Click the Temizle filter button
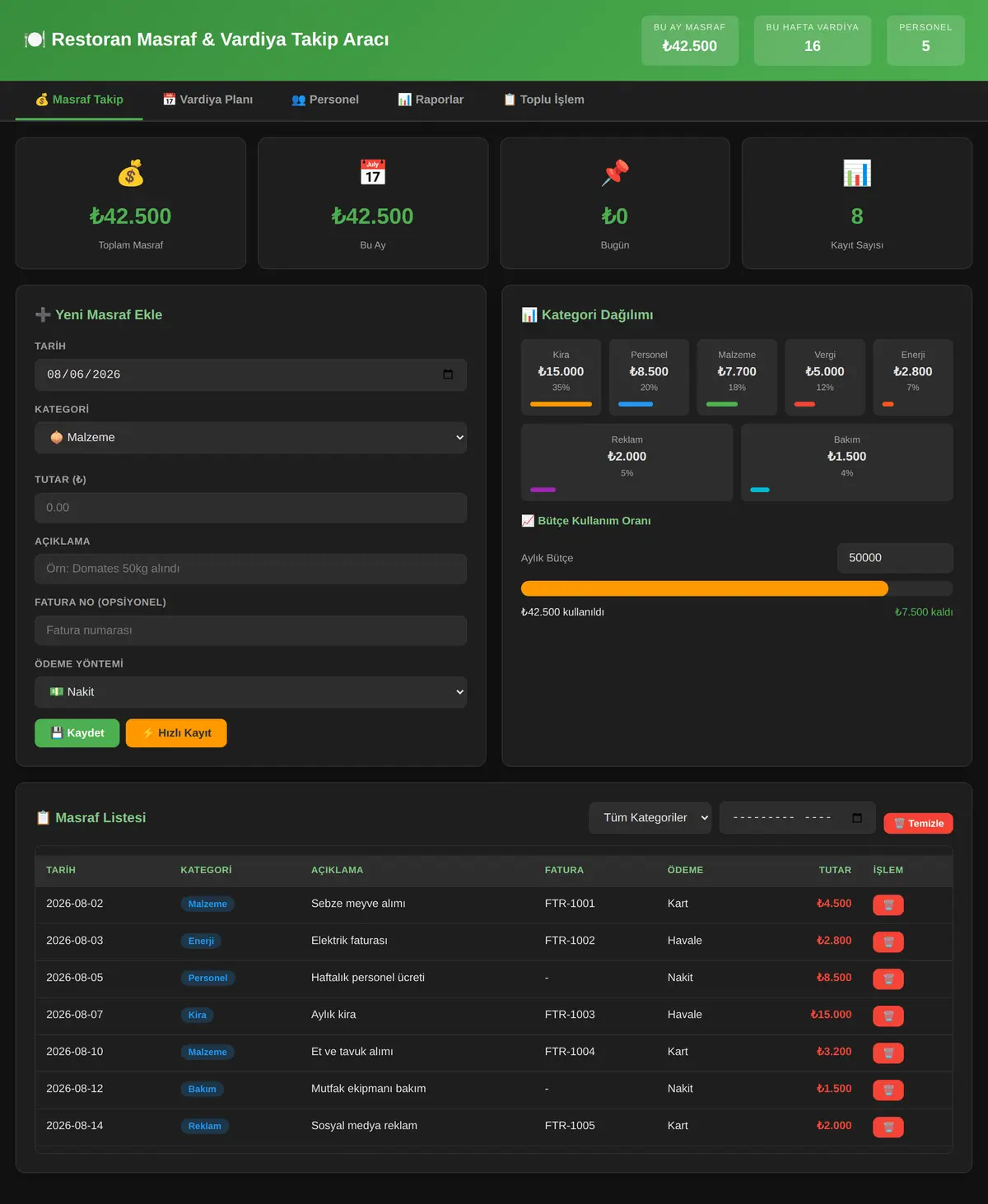The width and height of the screenshot is (988, 1204). (x=918, y=824)
